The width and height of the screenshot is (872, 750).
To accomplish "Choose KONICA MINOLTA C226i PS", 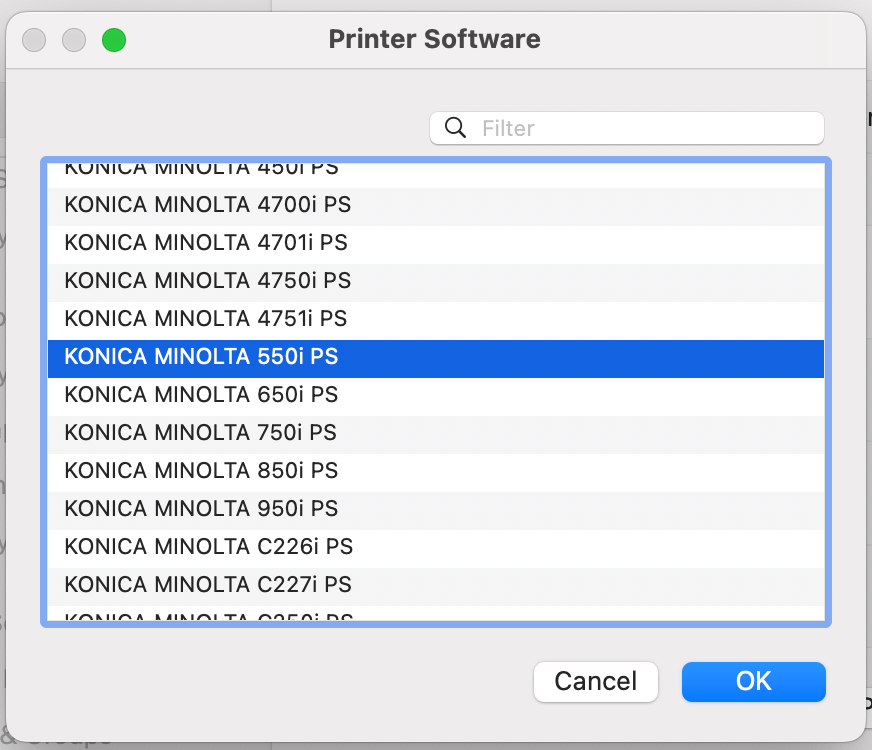I will [435, 547].
